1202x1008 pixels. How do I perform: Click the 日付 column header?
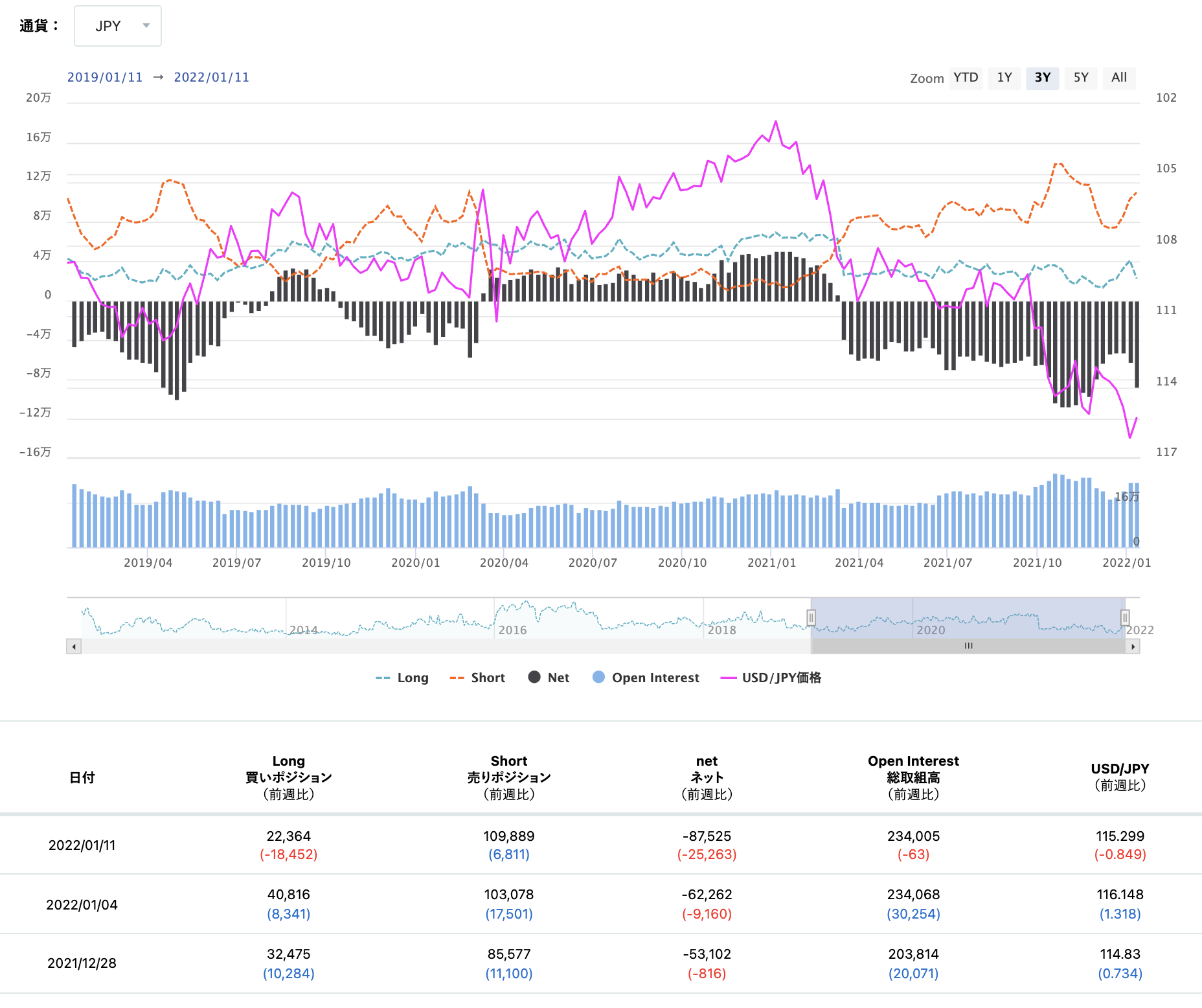[x=82, y=777]
